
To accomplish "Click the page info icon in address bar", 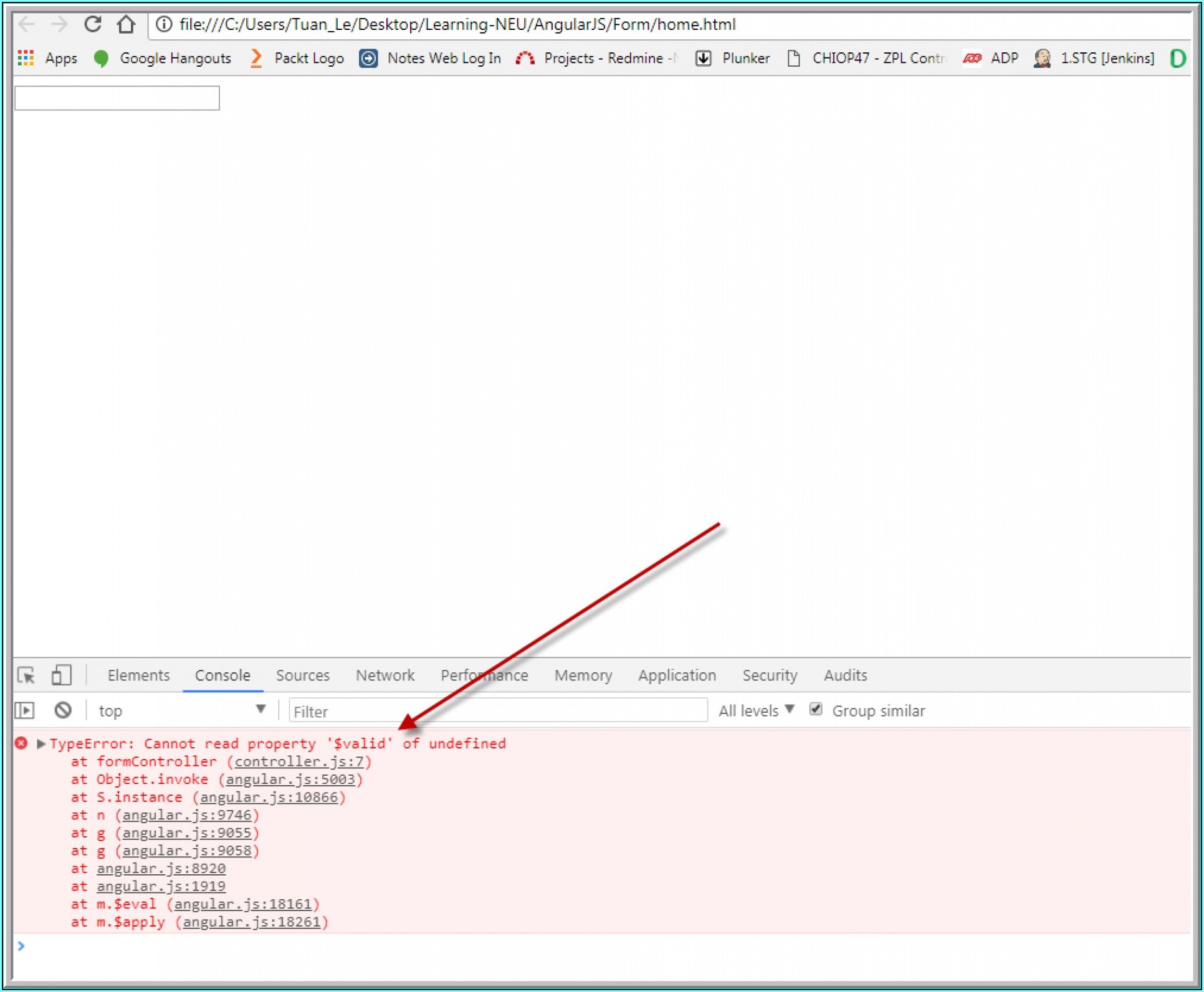I will 163,24.
